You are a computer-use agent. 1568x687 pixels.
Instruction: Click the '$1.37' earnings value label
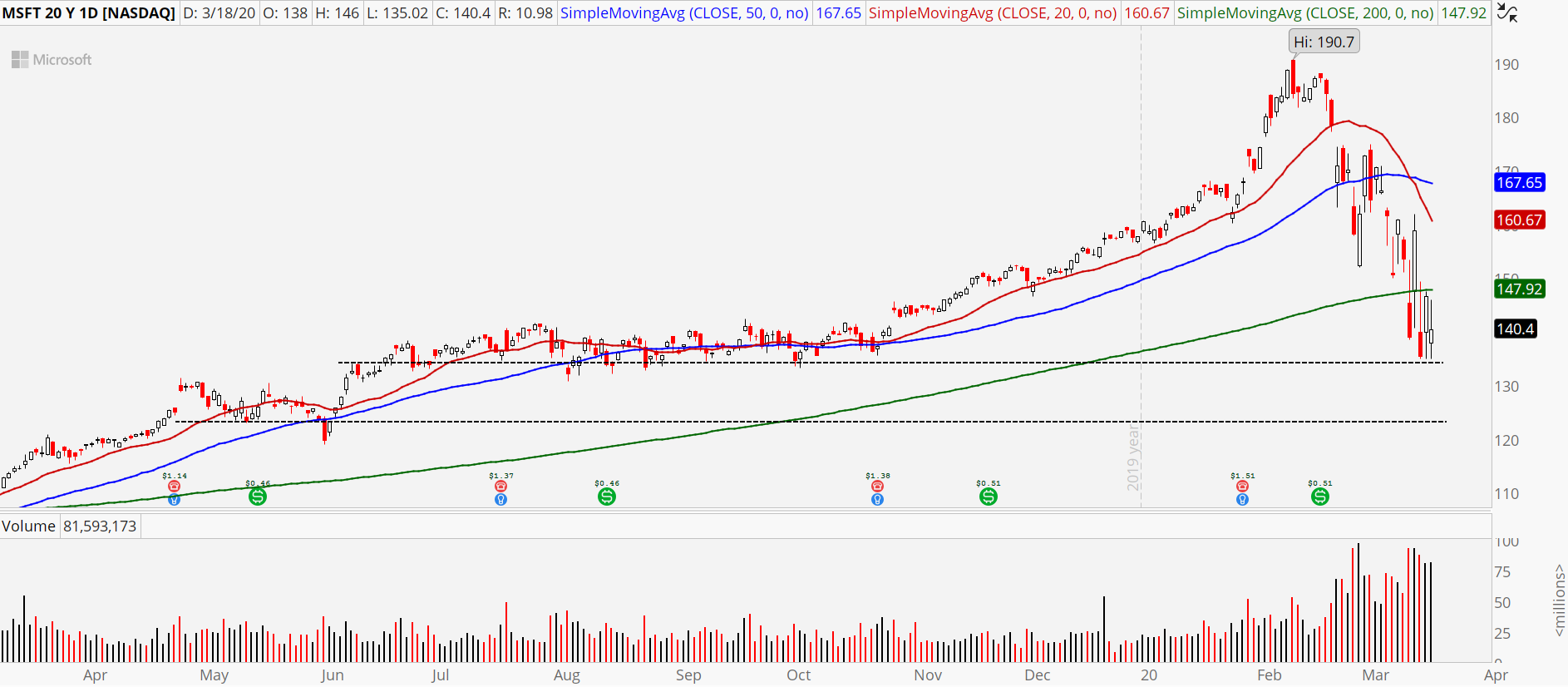[x=501, y=476]
